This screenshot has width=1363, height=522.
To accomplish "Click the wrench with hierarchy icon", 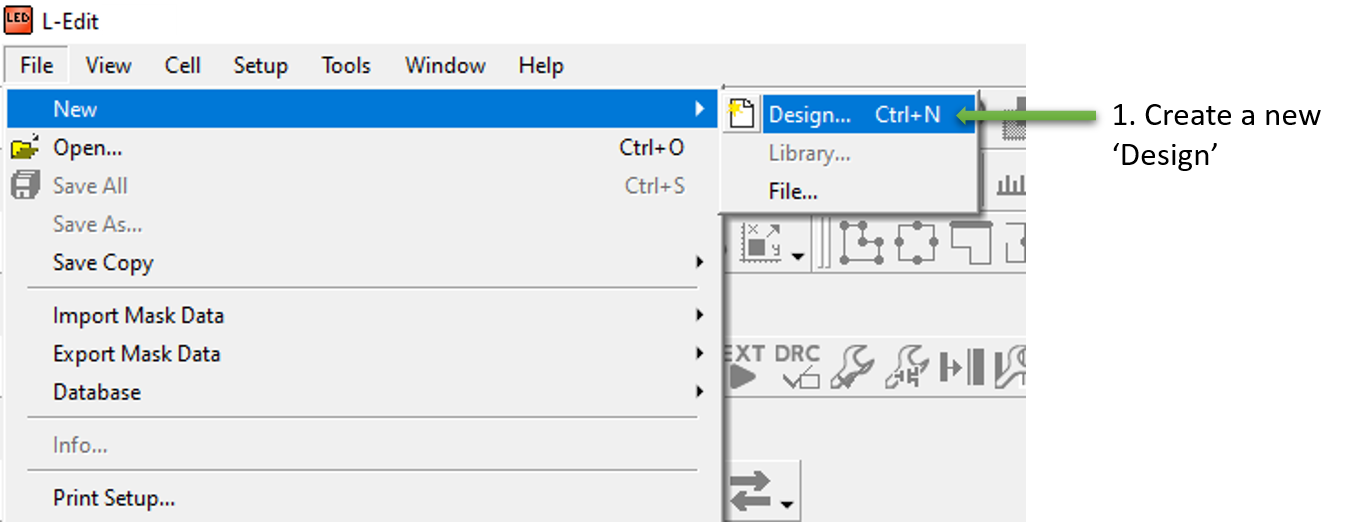I will (x=907, y=366).
